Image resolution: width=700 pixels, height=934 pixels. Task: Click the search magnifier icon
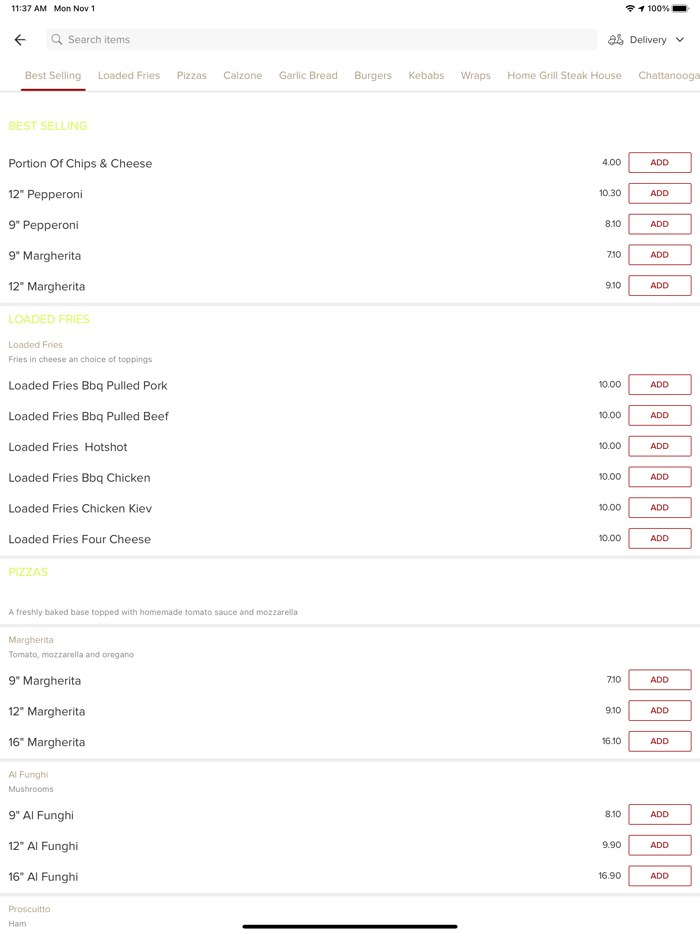(x=57, y=40)
